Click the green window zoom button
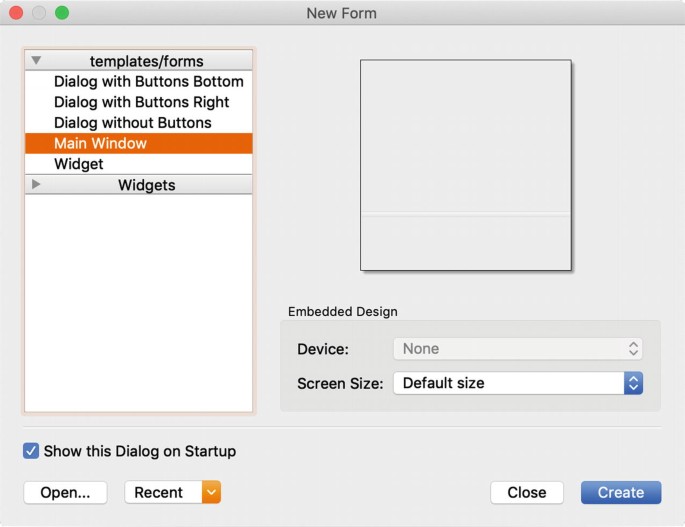 point(62,13)
